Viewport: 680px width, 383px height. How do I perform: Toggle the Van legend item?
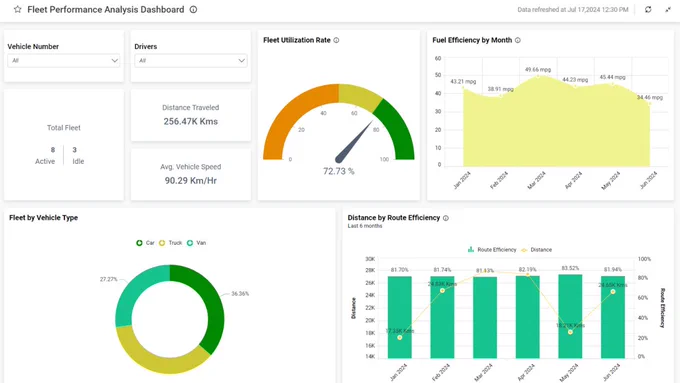pyautogui.click(x=196, y=243)
